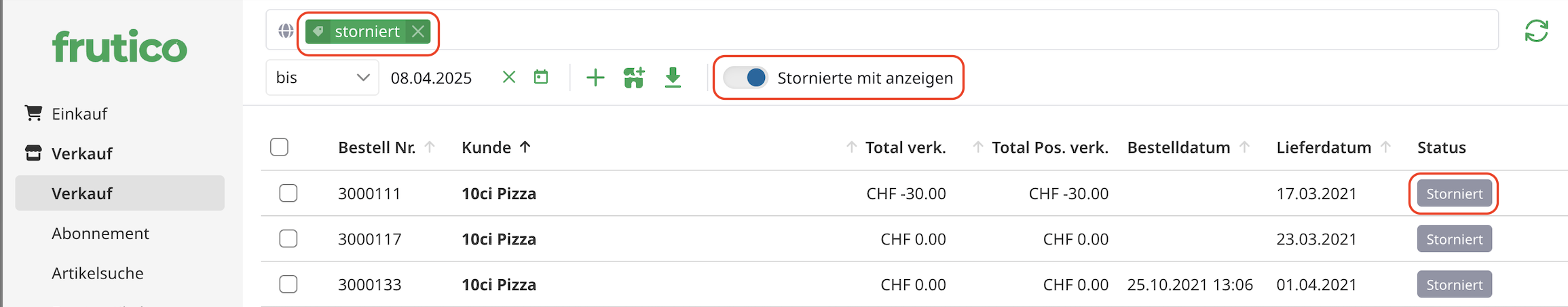This screenshot has height=307, width=1568.
Task: Sort by the Kunde column arrow
Action: point(525,147)
